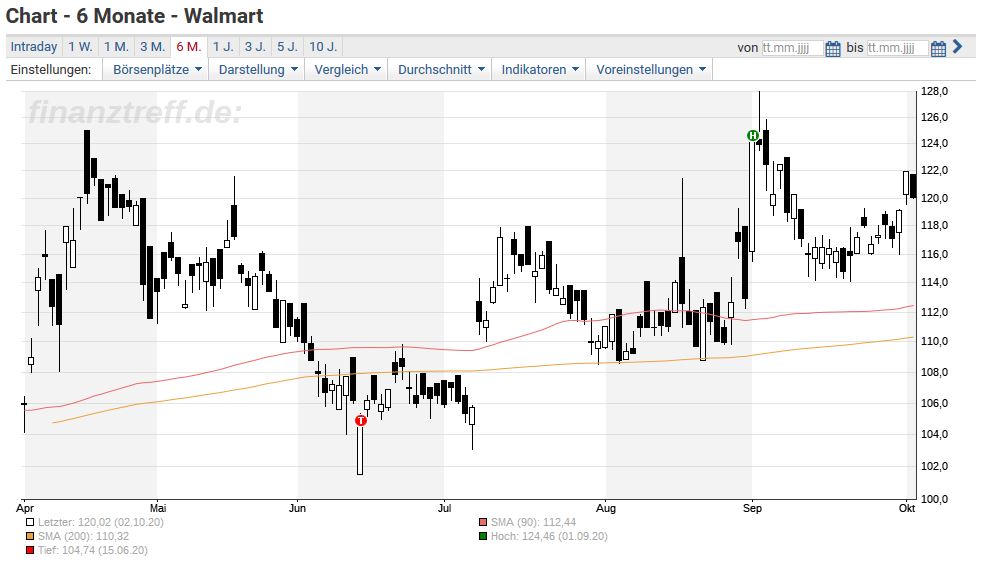Select the 3 J. timeframe
The width and height of the screenshot is (987, 565).
click(x=255, y=47)
